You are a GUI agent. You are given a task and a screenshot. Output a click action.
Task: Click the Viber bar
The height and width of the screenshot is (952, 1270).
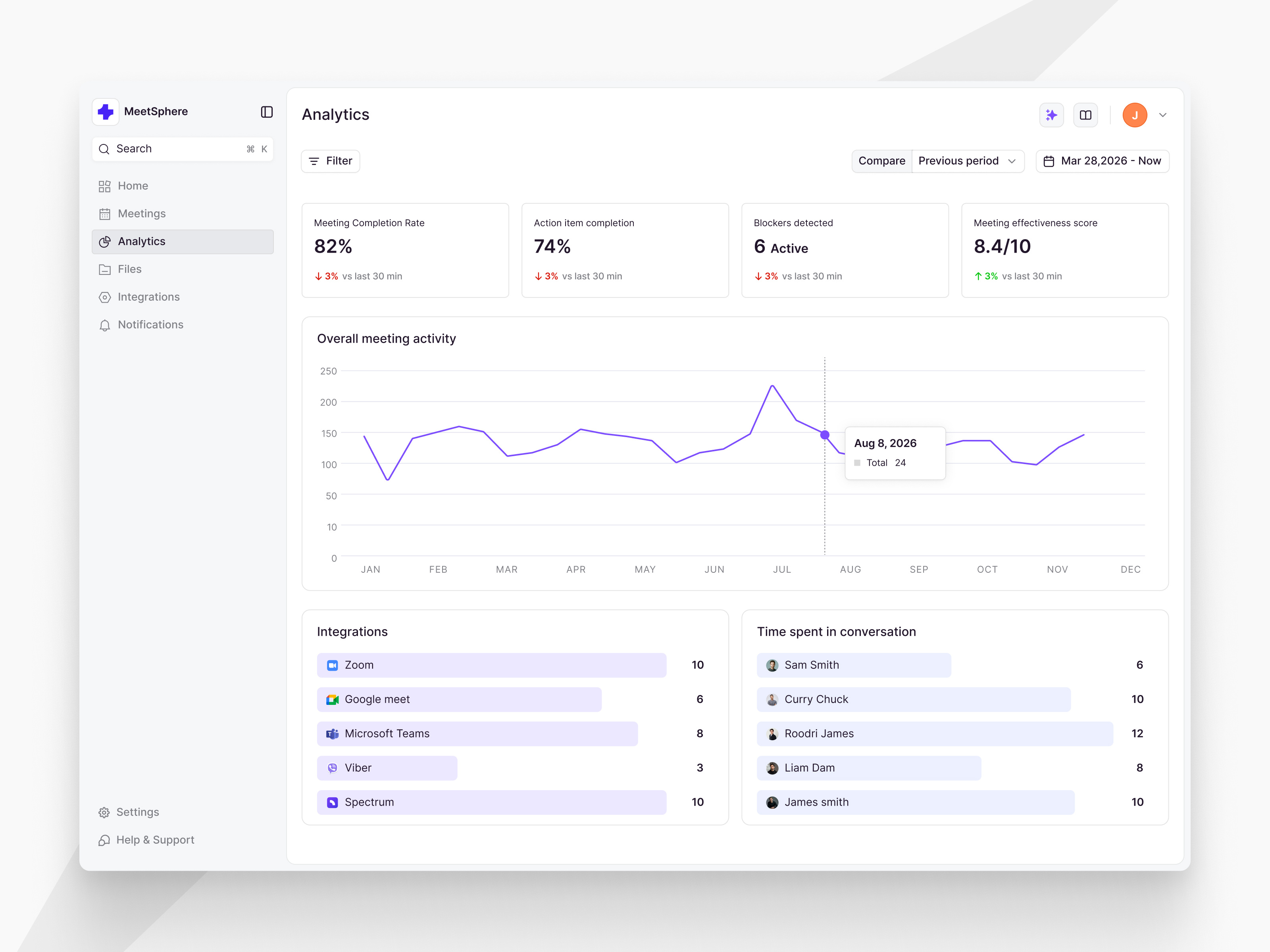[387, 768]
